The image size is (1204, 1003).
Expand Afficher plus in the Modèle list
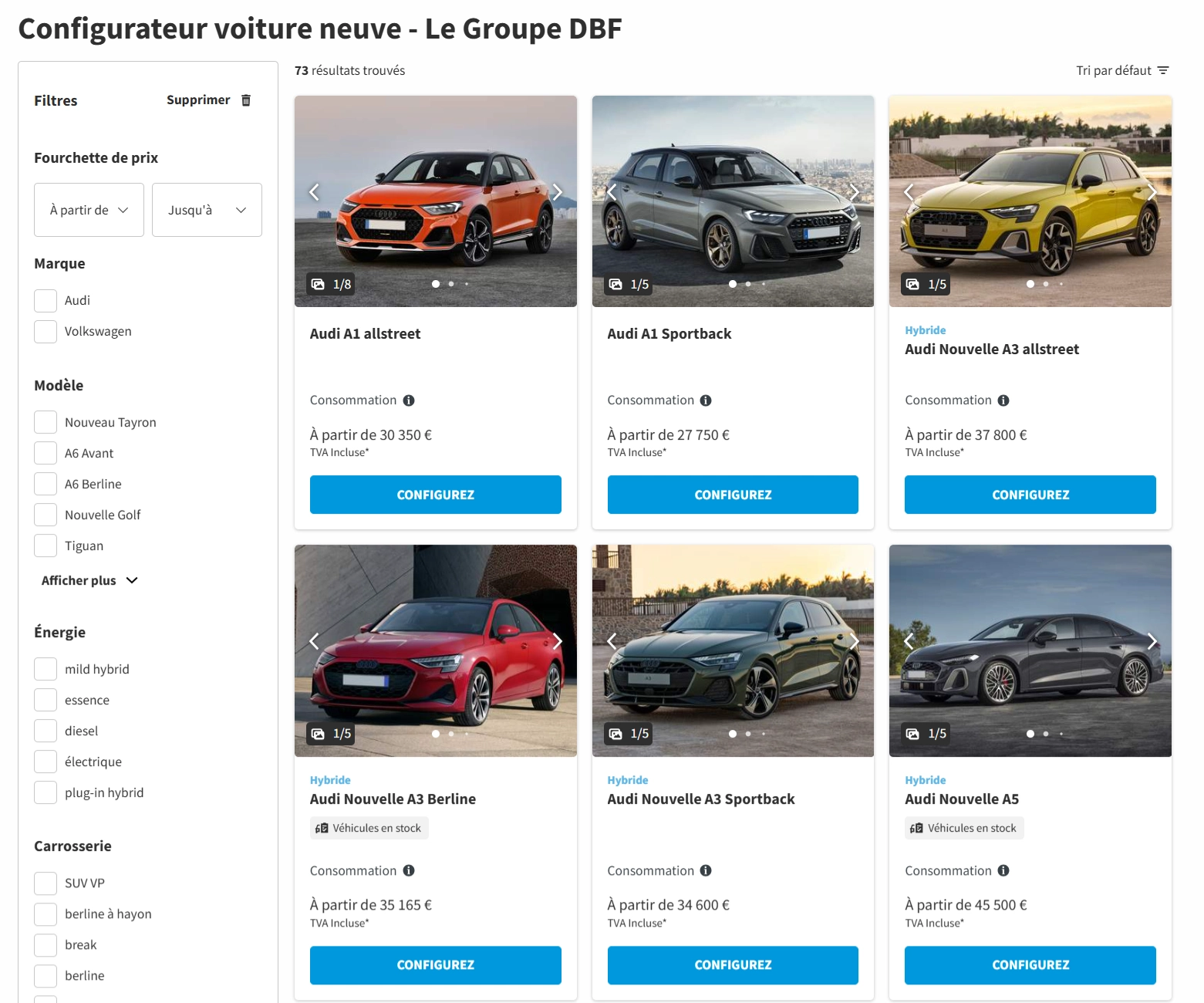(89, 580)
